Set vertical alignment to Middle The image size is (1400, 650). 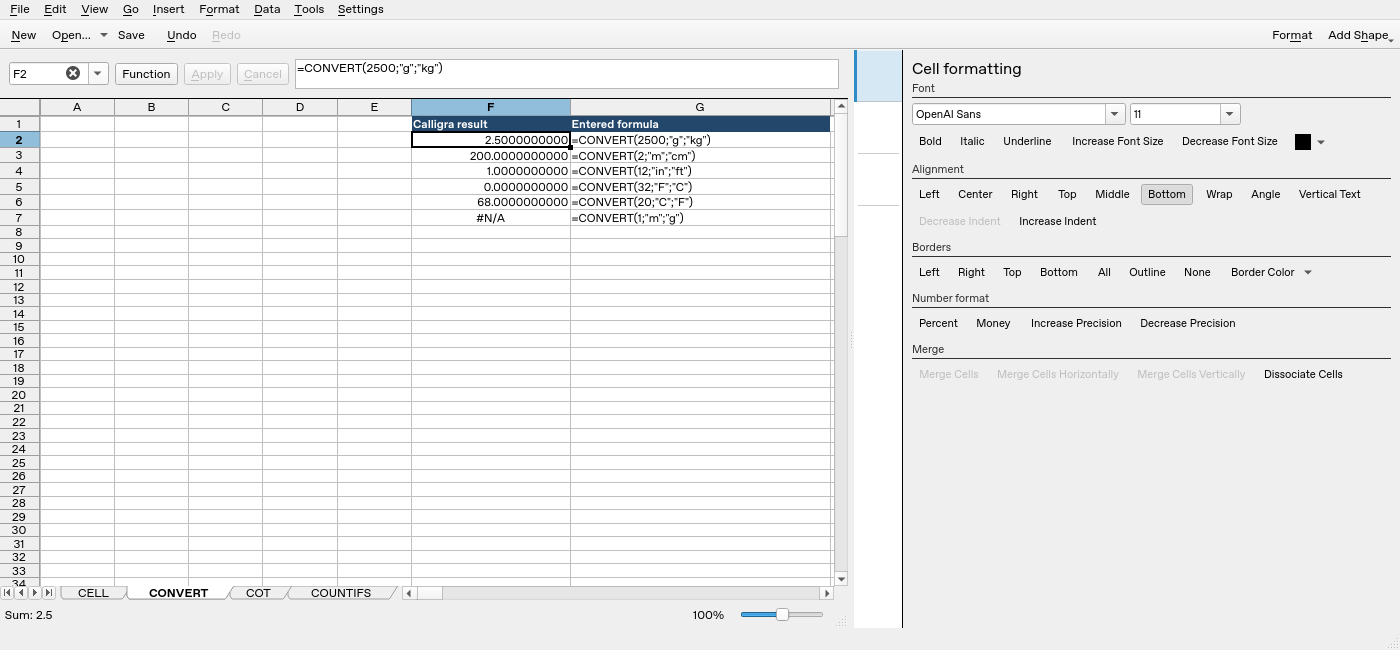[x=1112, y=194]
